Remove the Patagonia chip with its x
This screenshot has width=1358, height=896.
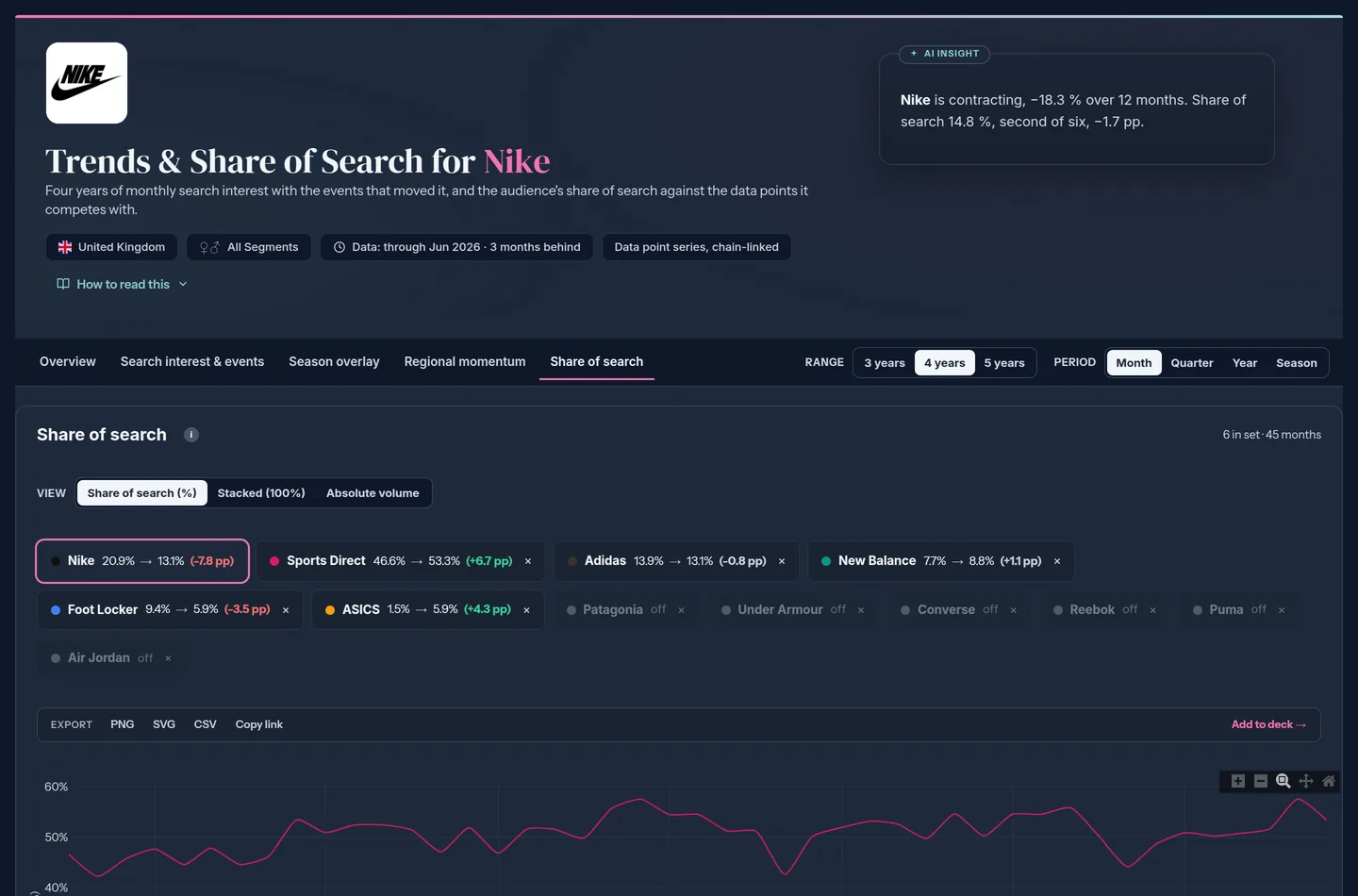(x=681, y=610)
